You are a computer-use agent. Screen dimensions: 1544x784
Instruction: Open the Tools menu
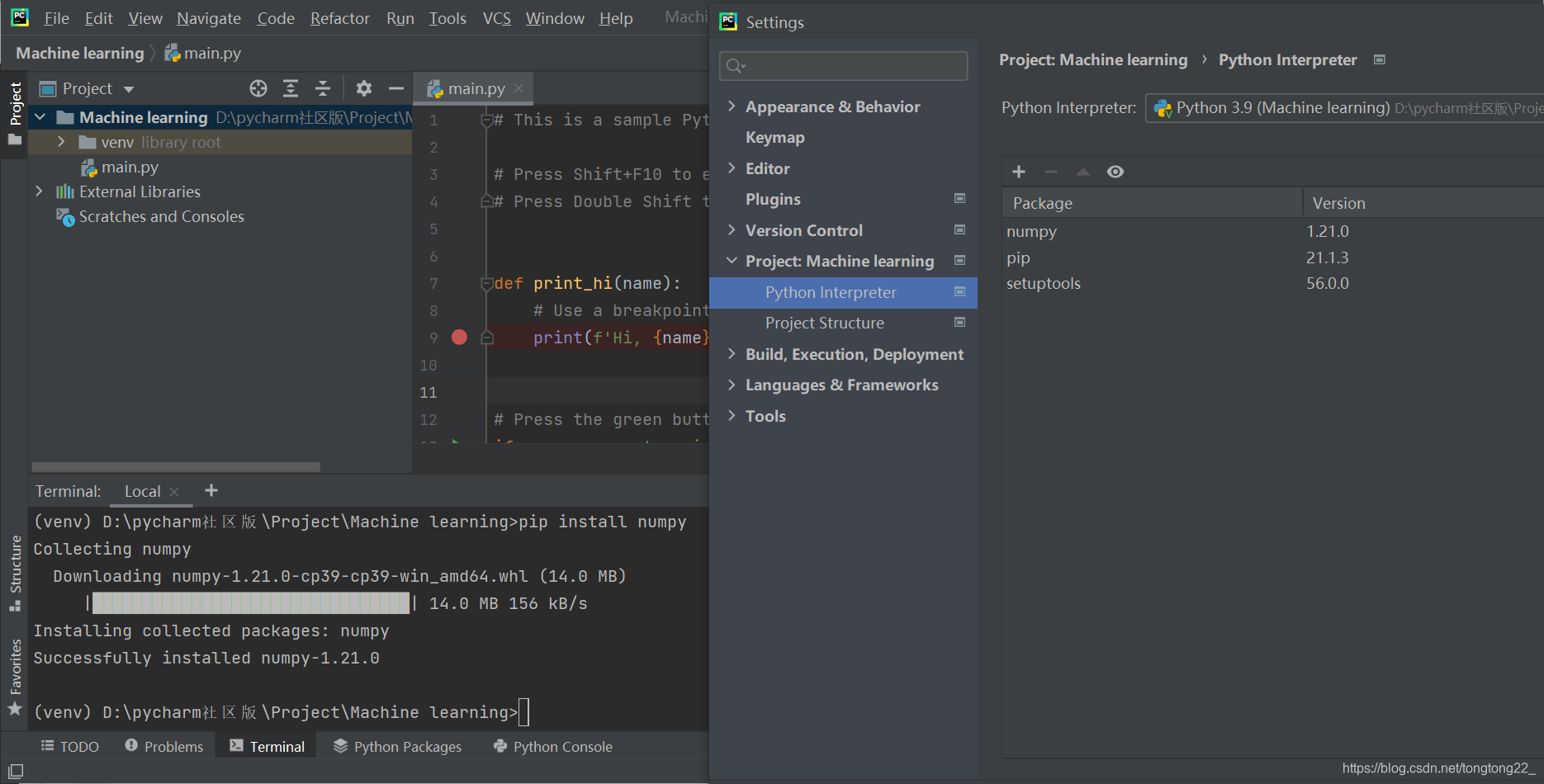[x=448, y=18]
